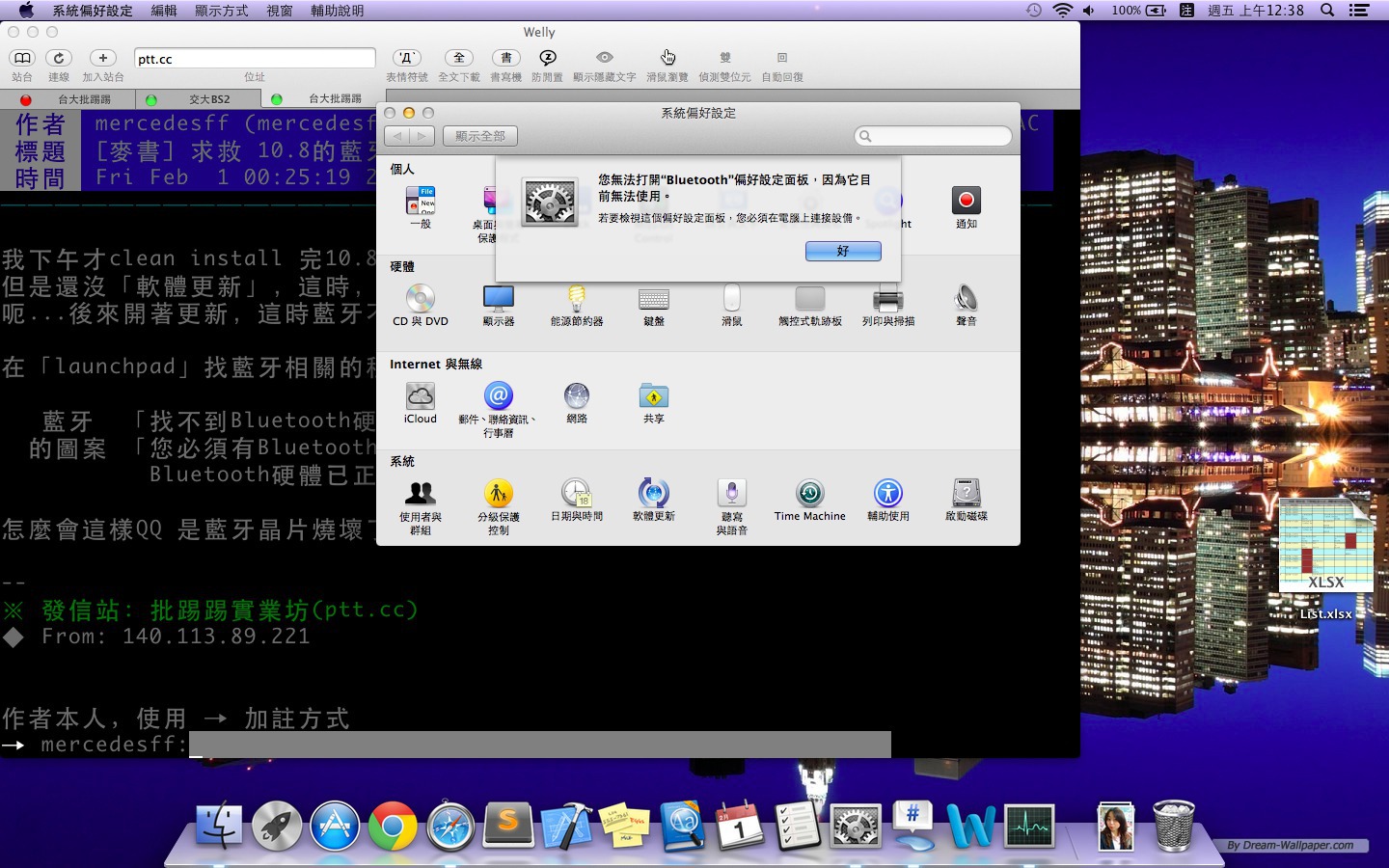Open the 日期與時間 Date & Time pane
The image size is (1389, 868).
point(577,500)
